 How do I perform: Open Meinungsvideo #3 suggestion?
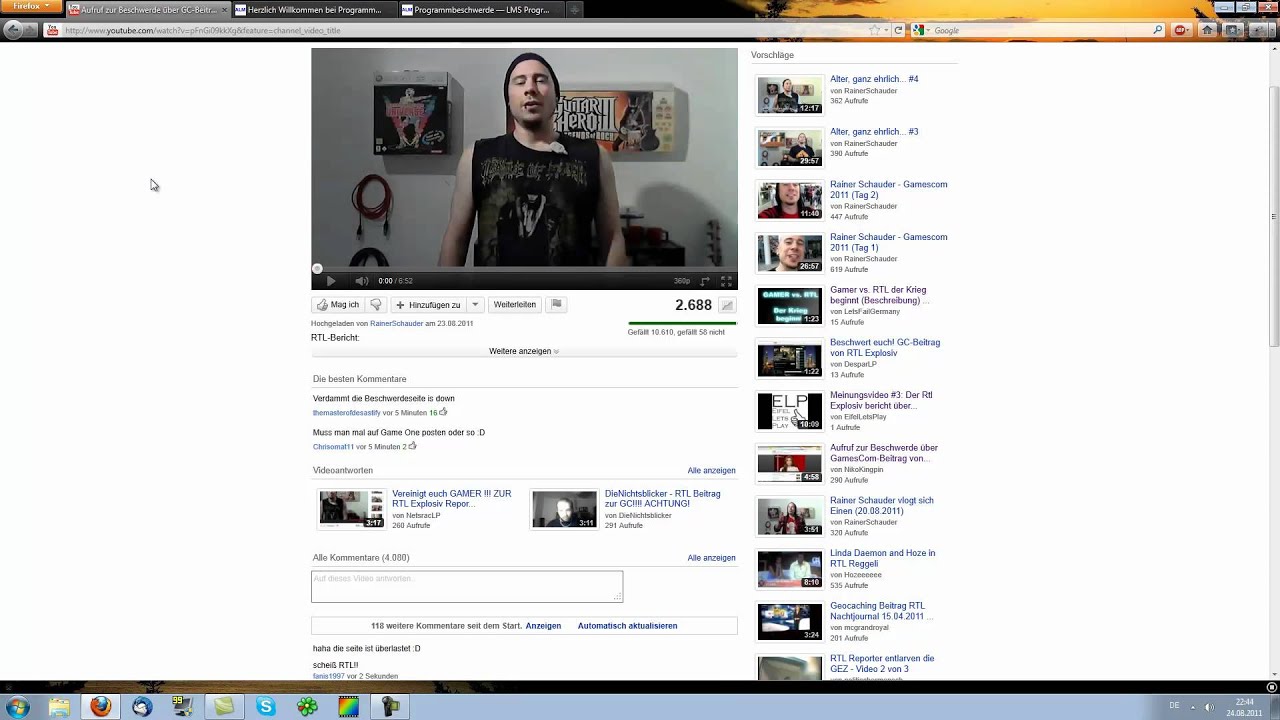pos(881,401)
